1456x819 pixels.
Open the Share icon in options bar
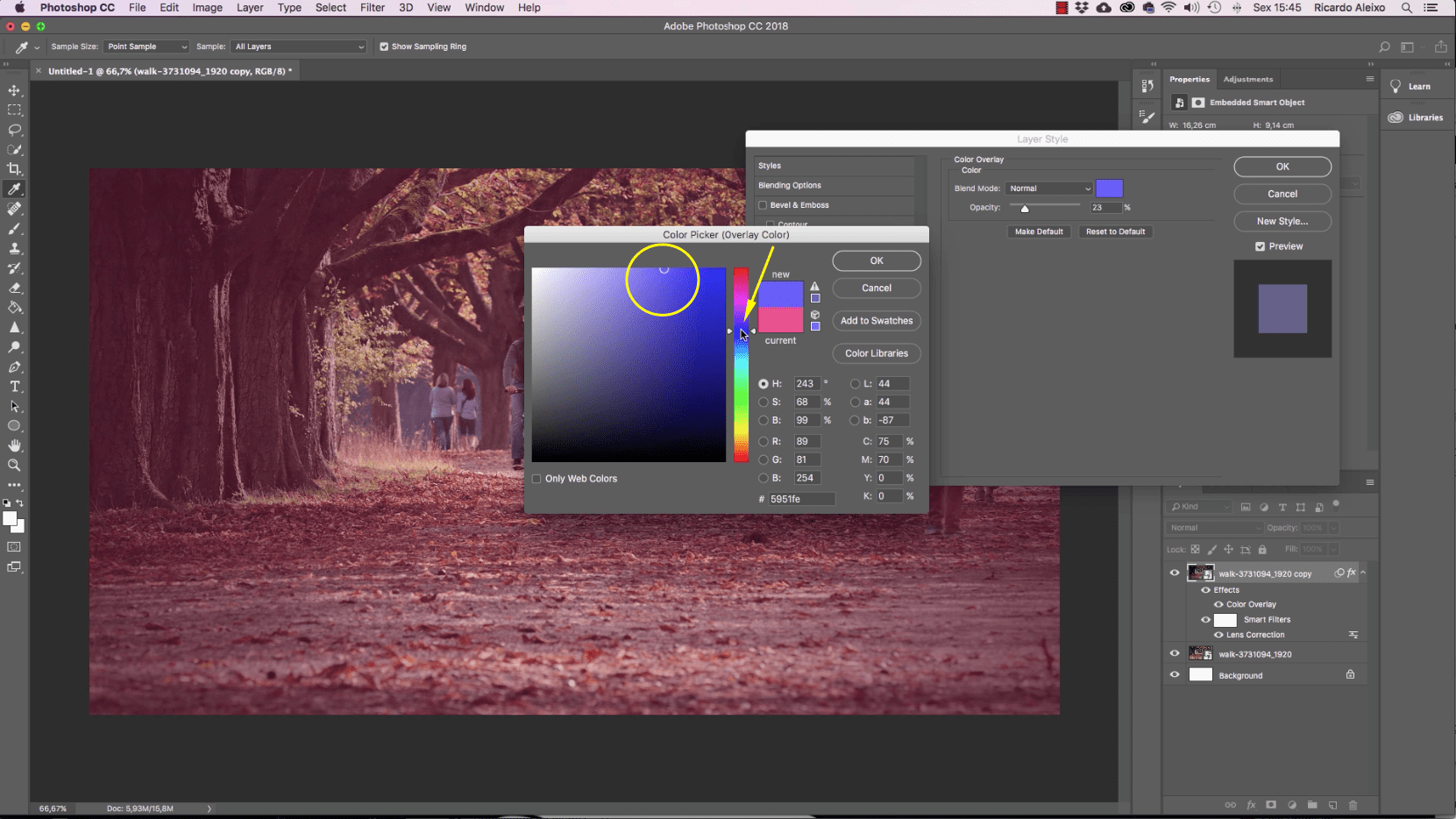1440,46
